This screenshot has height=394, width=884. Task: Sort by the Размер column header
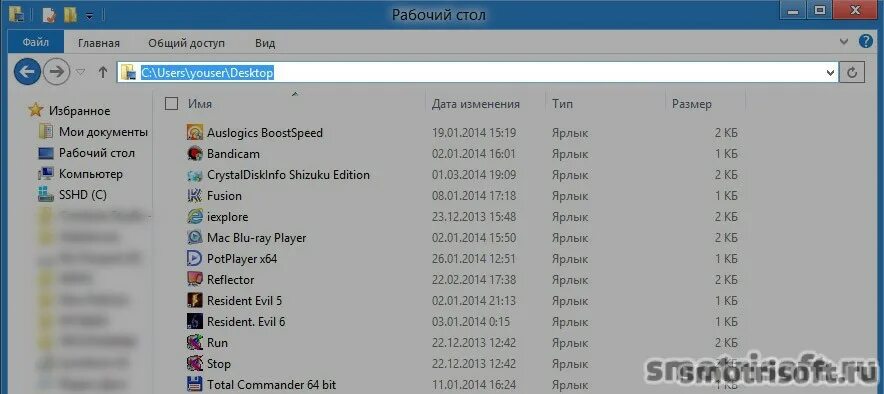(692, 104)
